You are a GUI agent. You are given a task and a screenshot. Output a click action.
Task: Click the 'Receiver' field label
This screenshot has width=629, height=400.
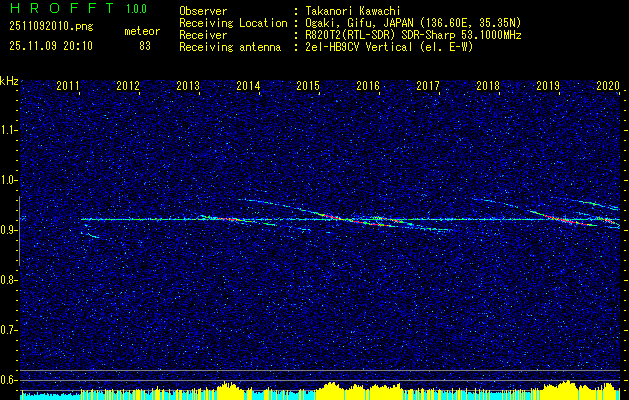point(203,35)
